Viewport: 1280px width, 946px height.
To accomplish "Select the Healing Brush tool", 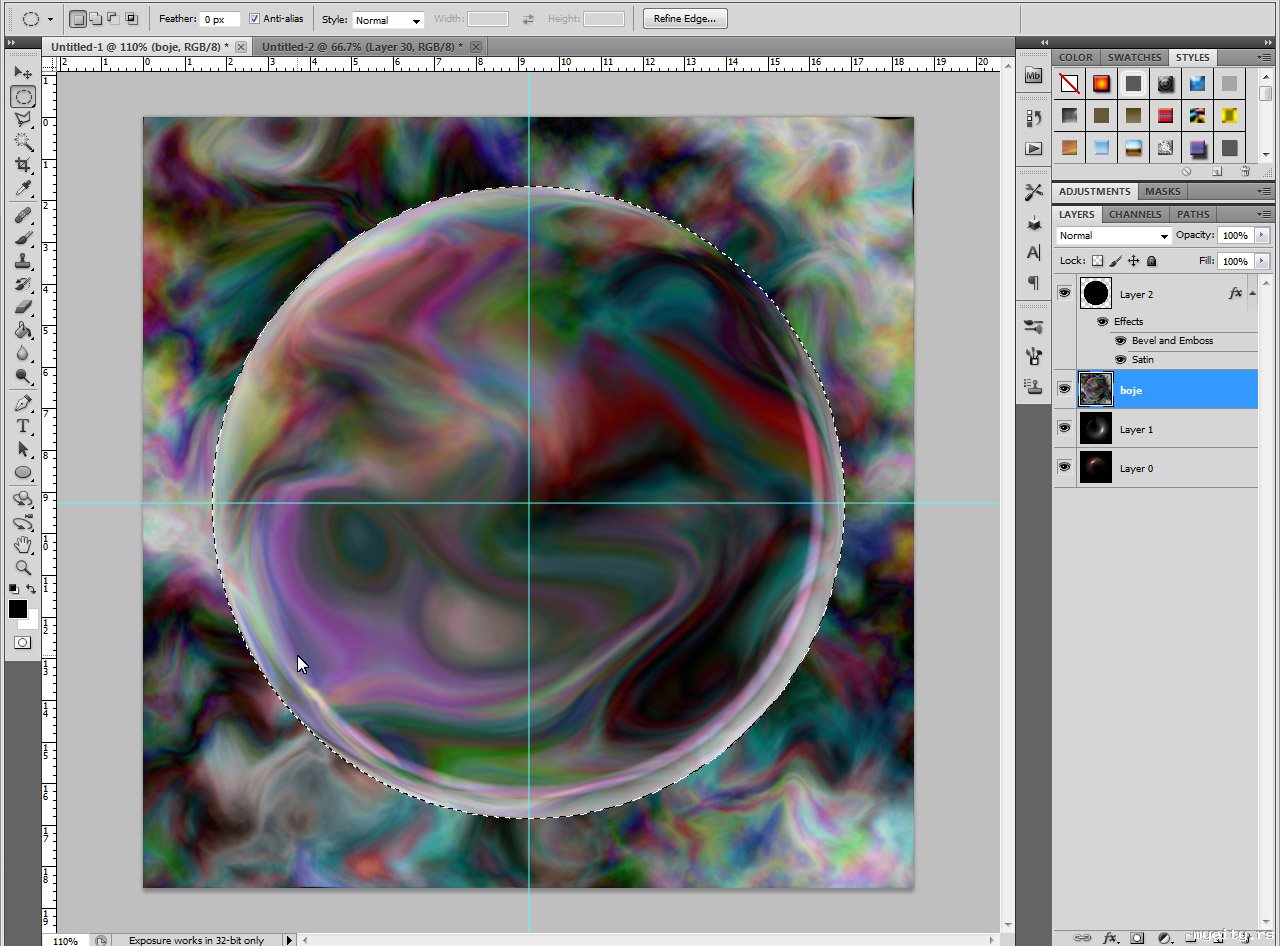I will pos(23,215).
